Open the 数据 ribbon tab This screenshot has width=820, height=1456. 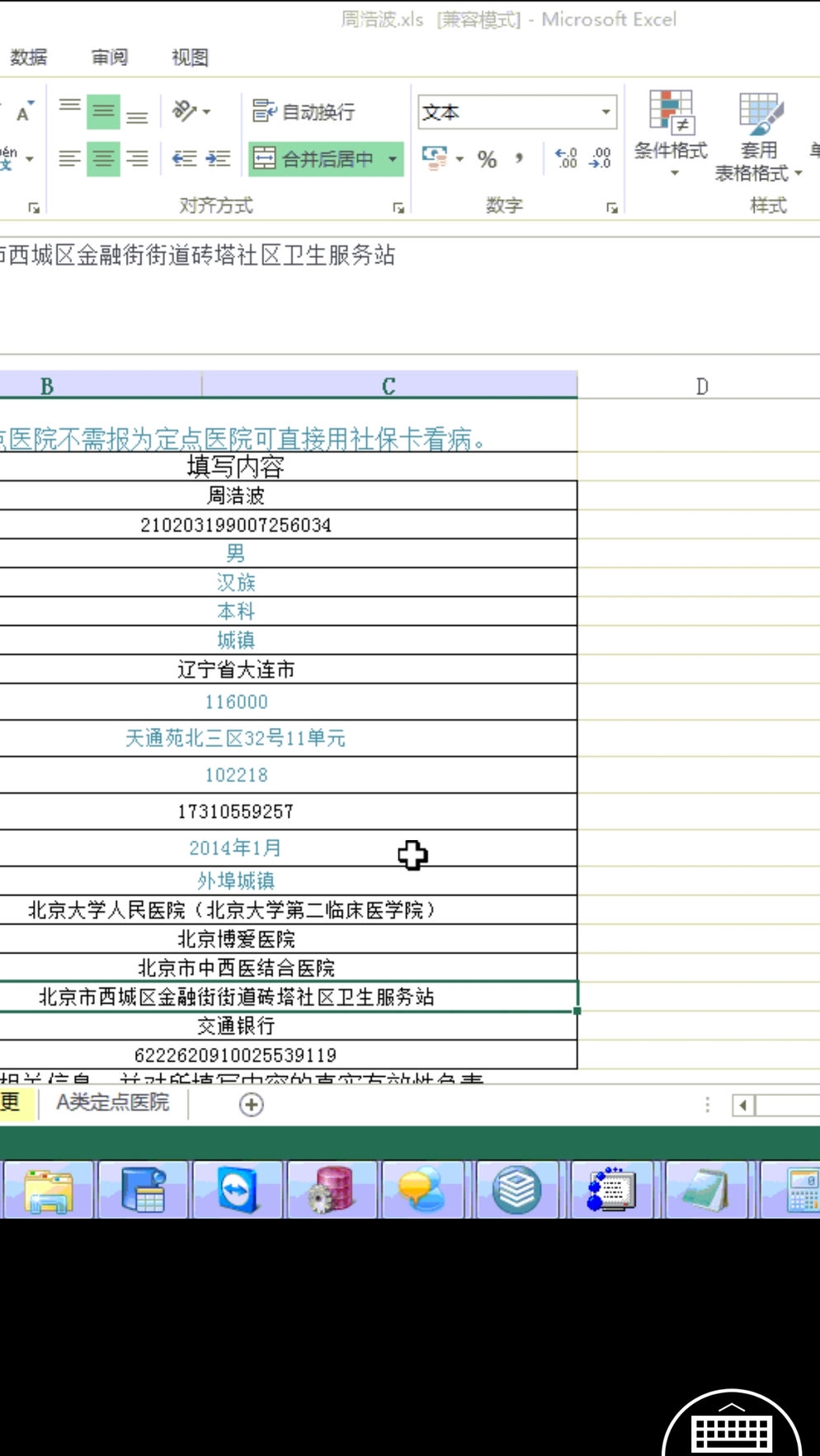pos(29,57)
